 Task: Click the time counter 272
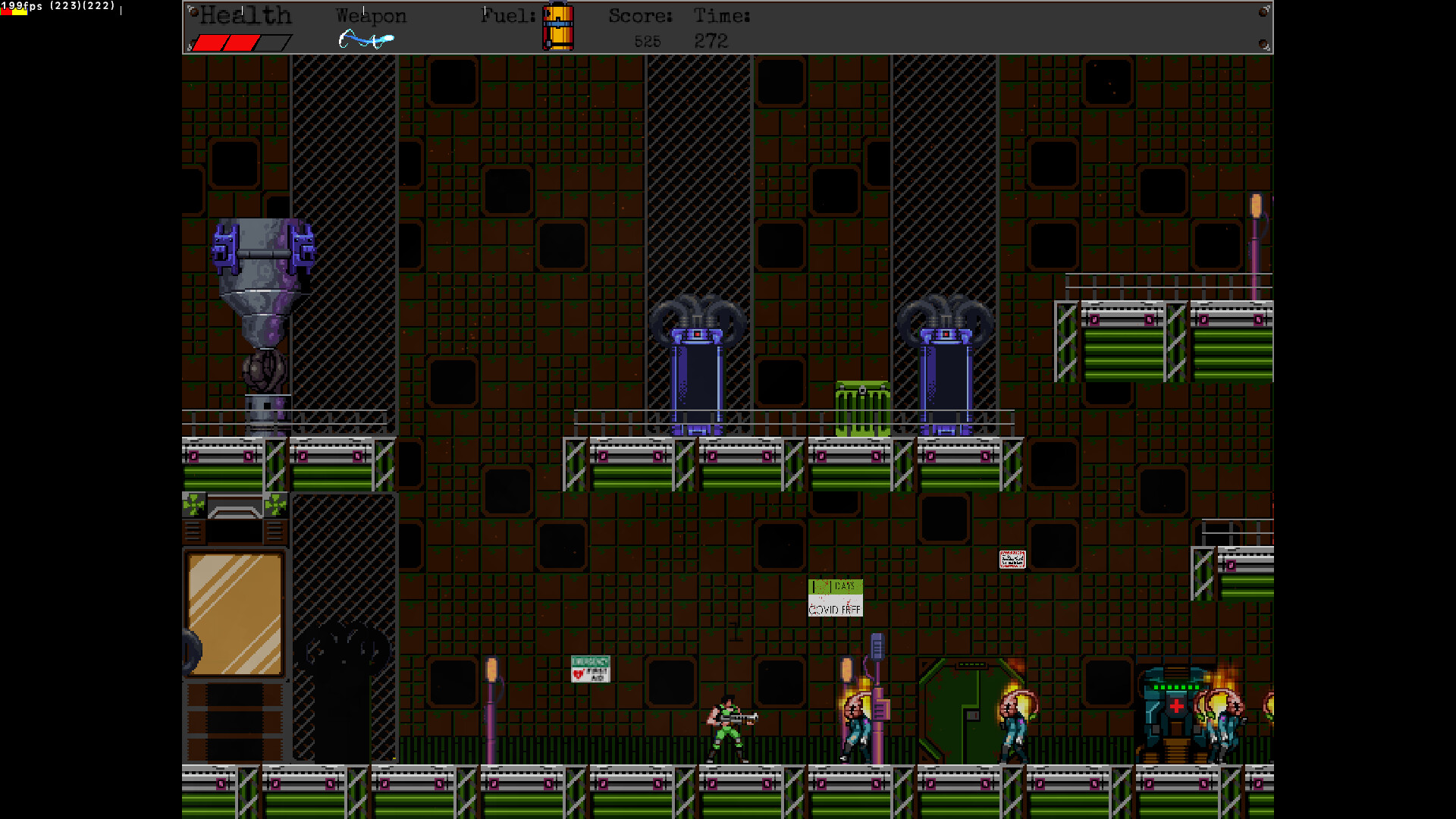(x=711, y=41)
